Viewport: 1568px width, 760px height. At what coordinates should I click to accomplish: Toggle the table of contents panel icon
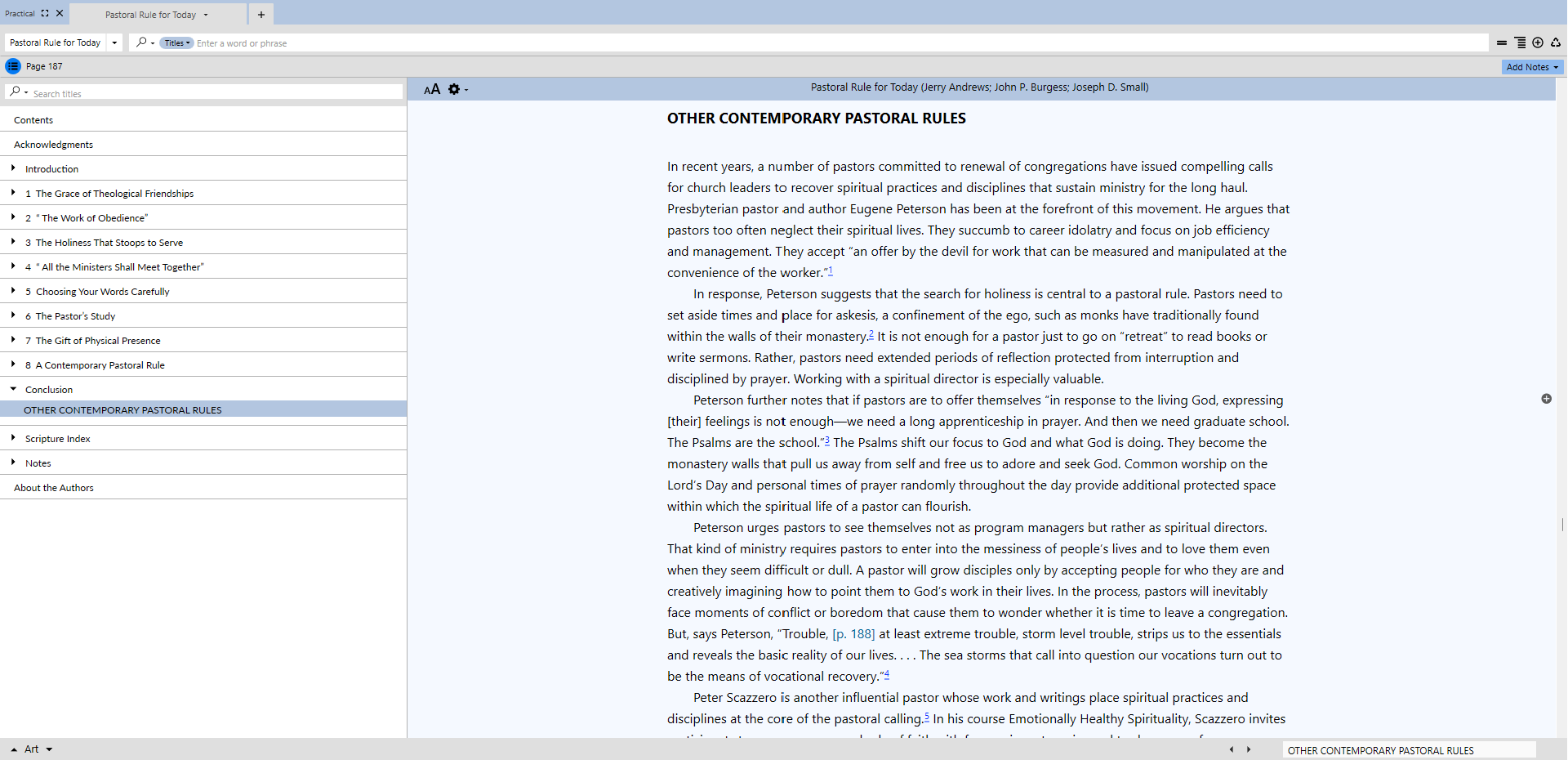pos(13,66)
